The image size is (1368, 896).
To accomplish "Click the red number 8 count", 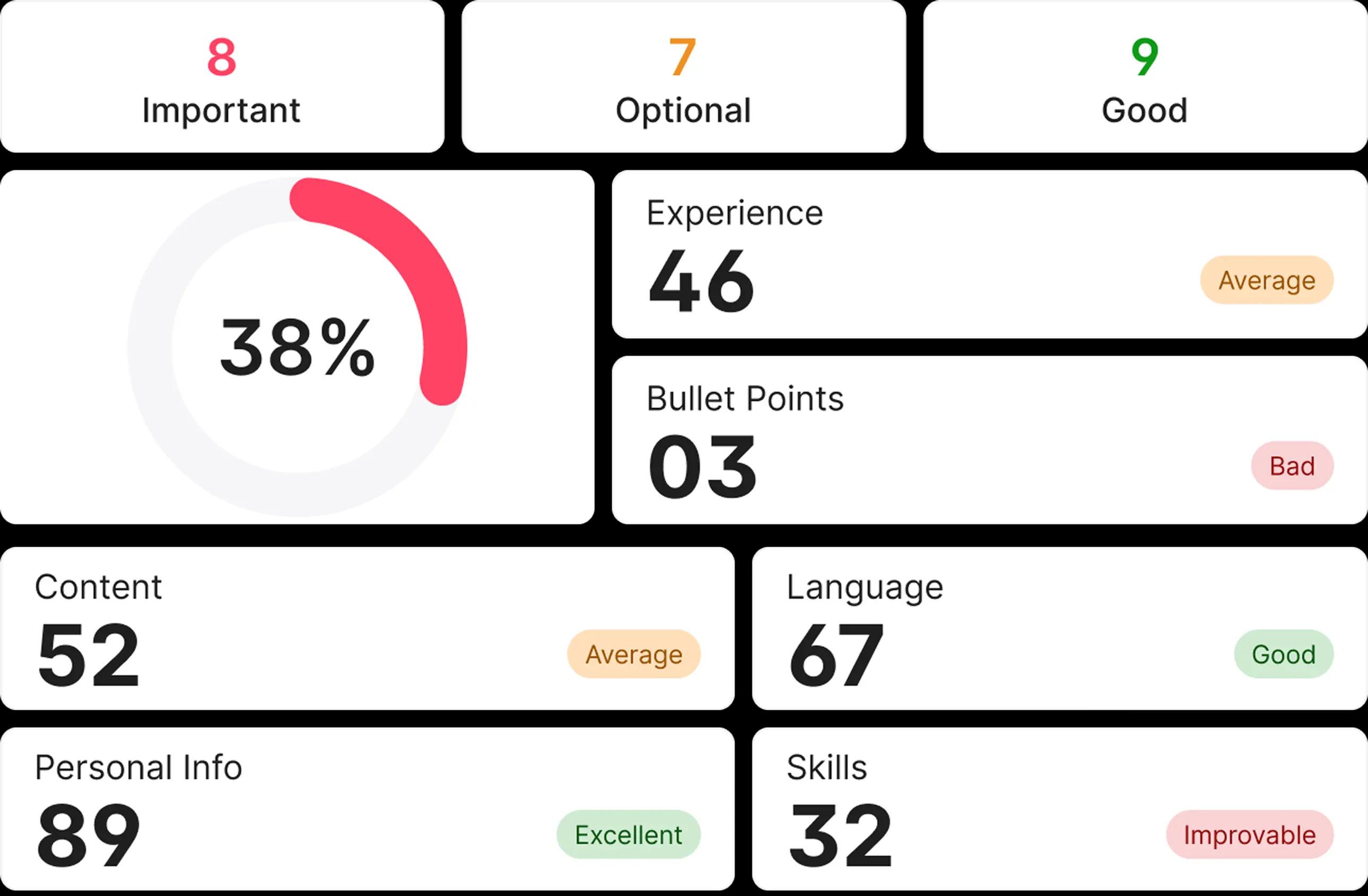I will pyautogui.click(x=222, y=56).
